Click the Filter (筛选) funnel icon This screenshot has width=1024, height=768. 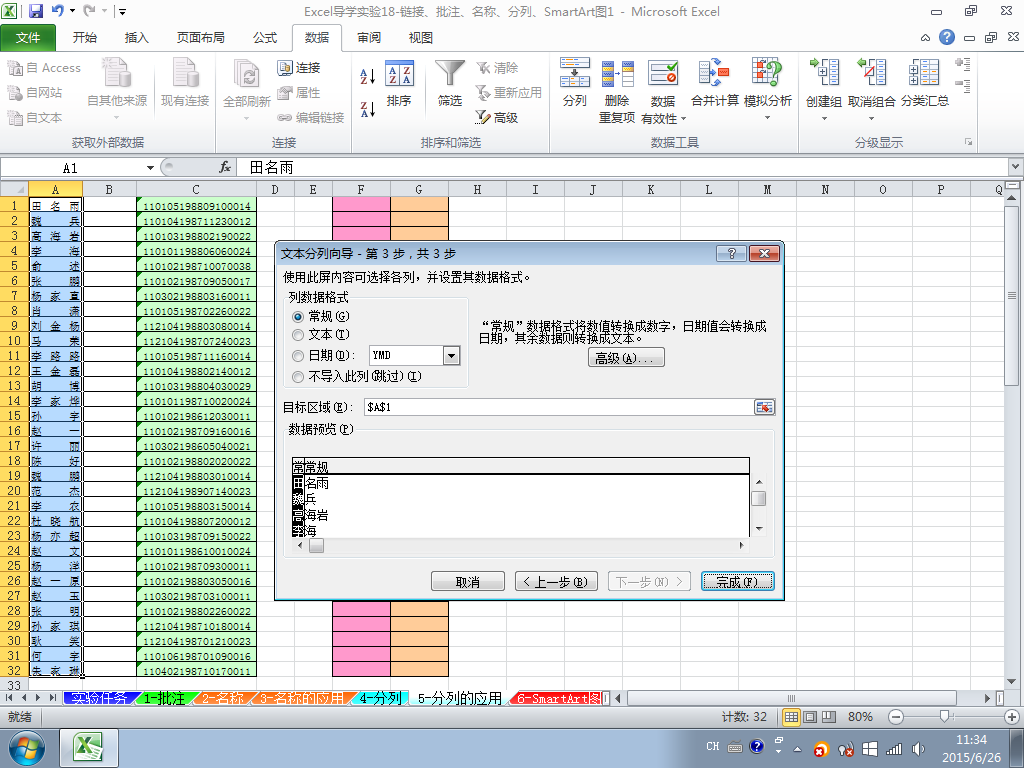(x=450, y=84)
